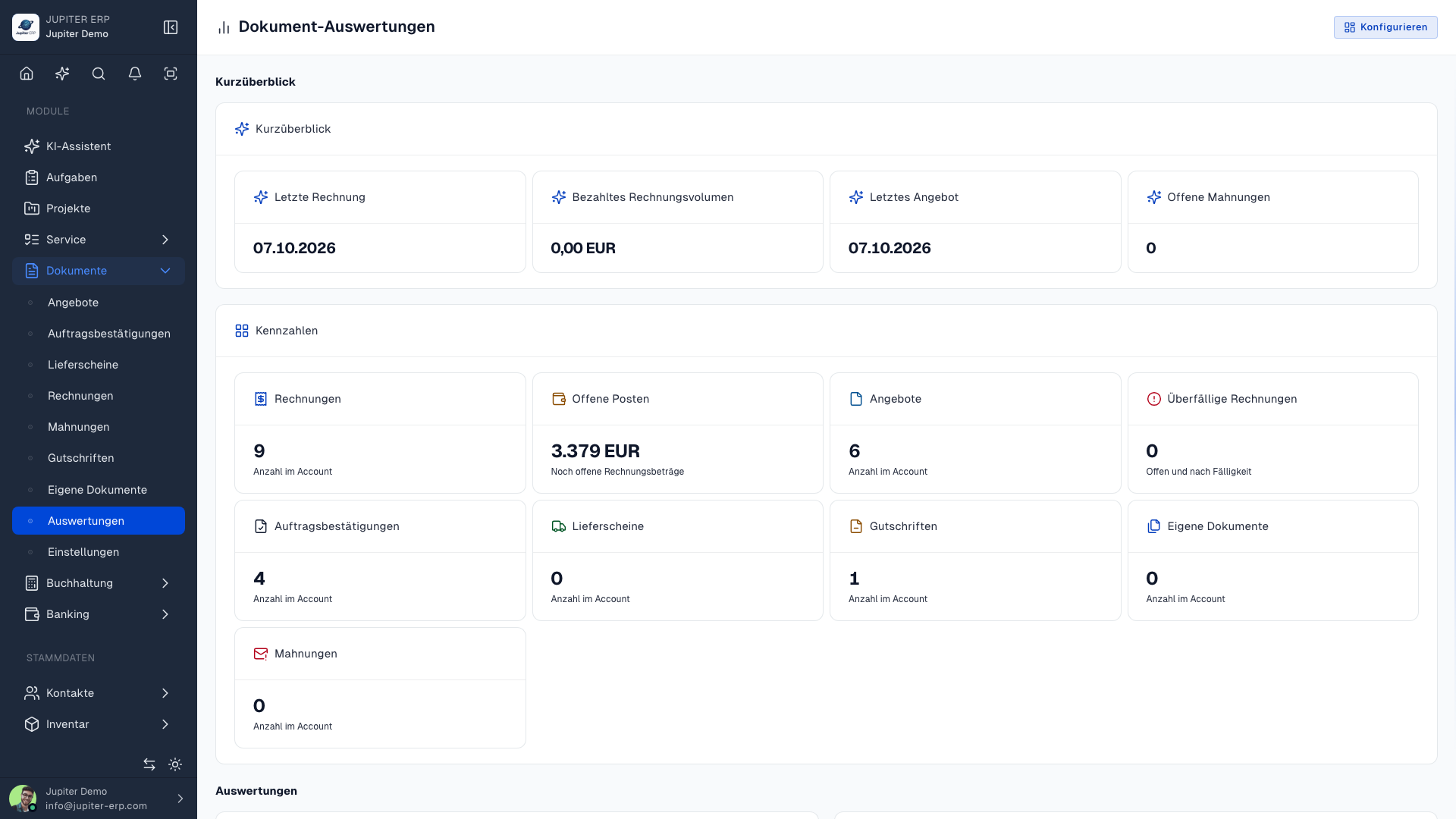This screenshot has height=819, width=1456.
Task: Expand the Service menu chevron
Action: click(x=165, y=240)
